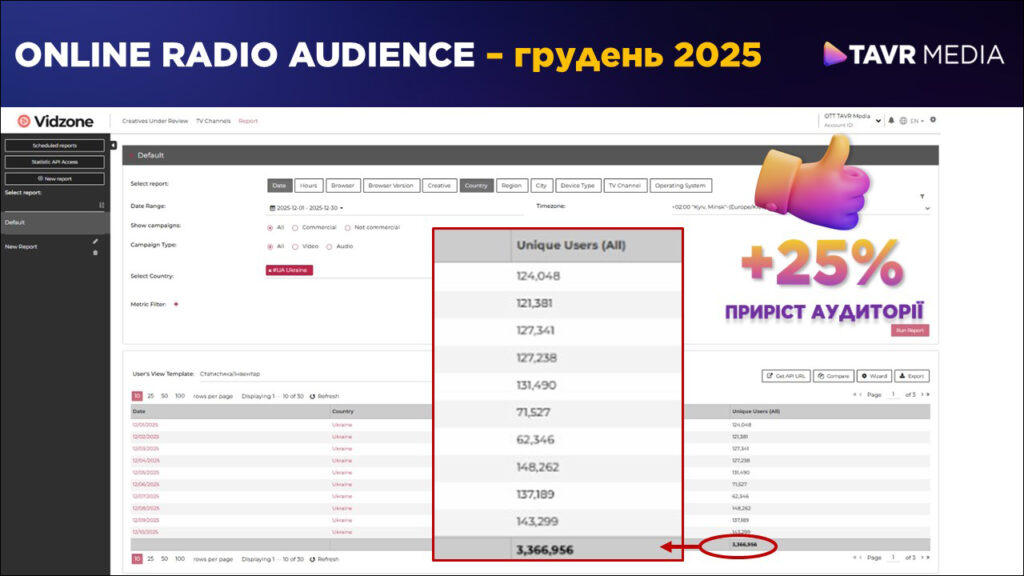This screenshot has height=576, width=1024.
Task: Select the edit pencil icon beside New Report
Action: pyautogui.click(x=95, y=241)
